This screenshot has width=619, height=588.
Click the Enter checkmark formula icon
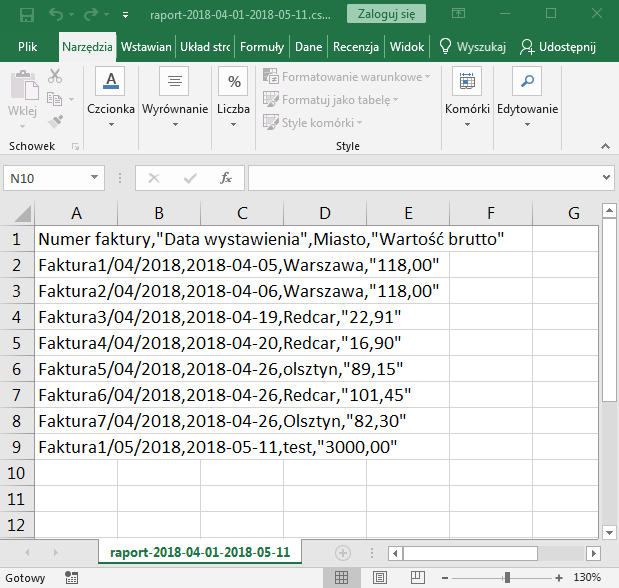point(190,178)
